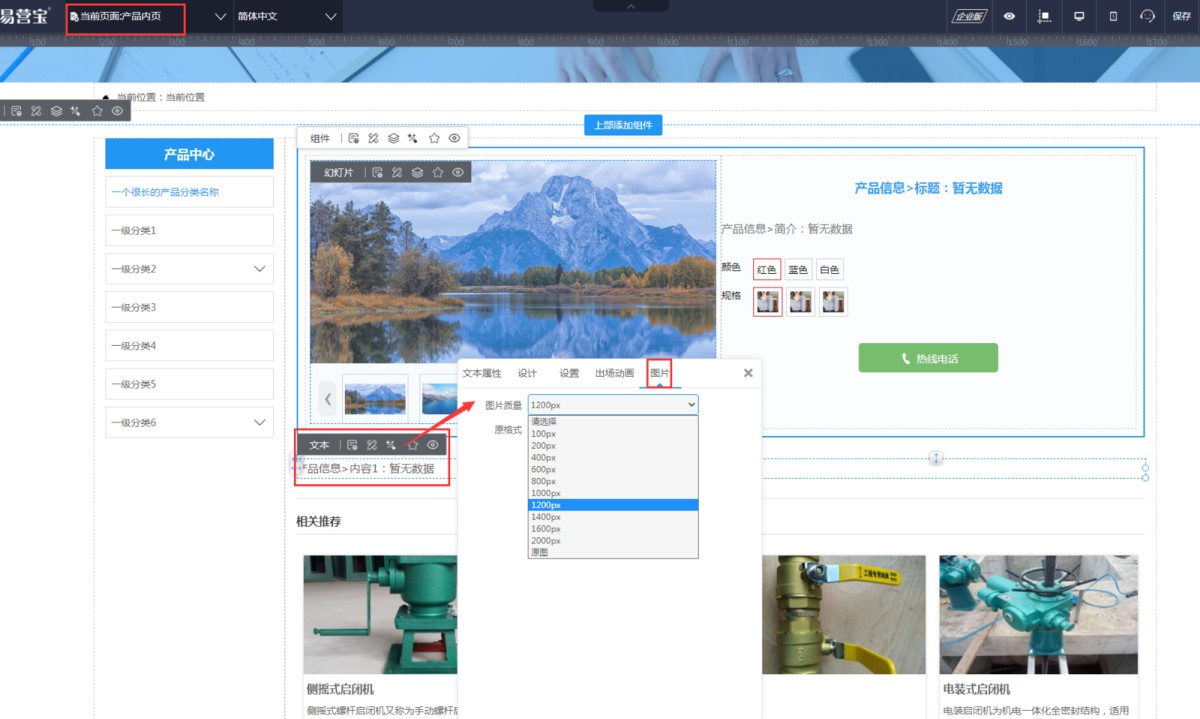Toggle visibility eye in 幻灯片 toolbar
Image resolution: width=1200 pixels, height=719 pixels.
click(x=458, y=173)
